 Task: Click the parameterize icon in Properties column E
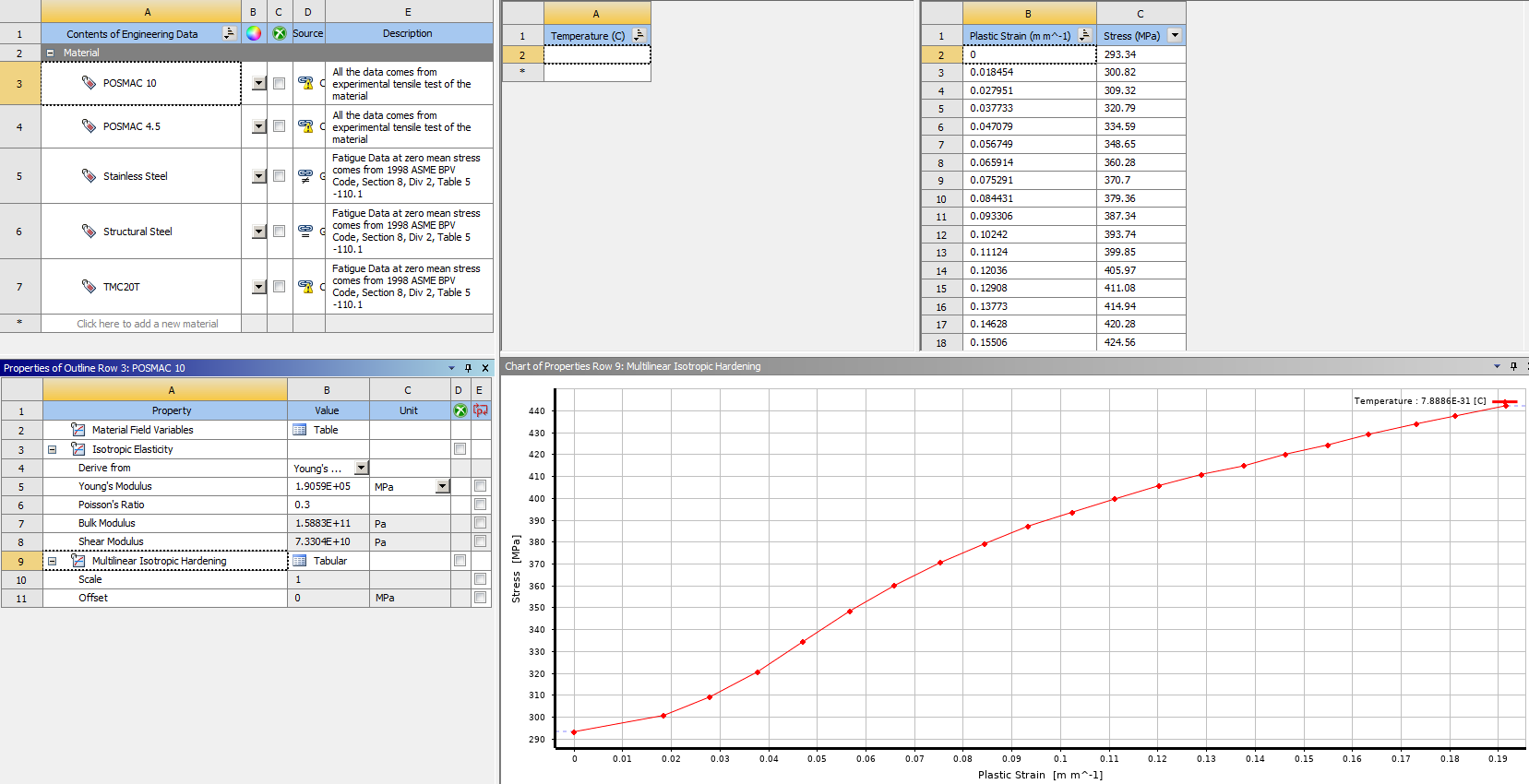pos(480,410)
